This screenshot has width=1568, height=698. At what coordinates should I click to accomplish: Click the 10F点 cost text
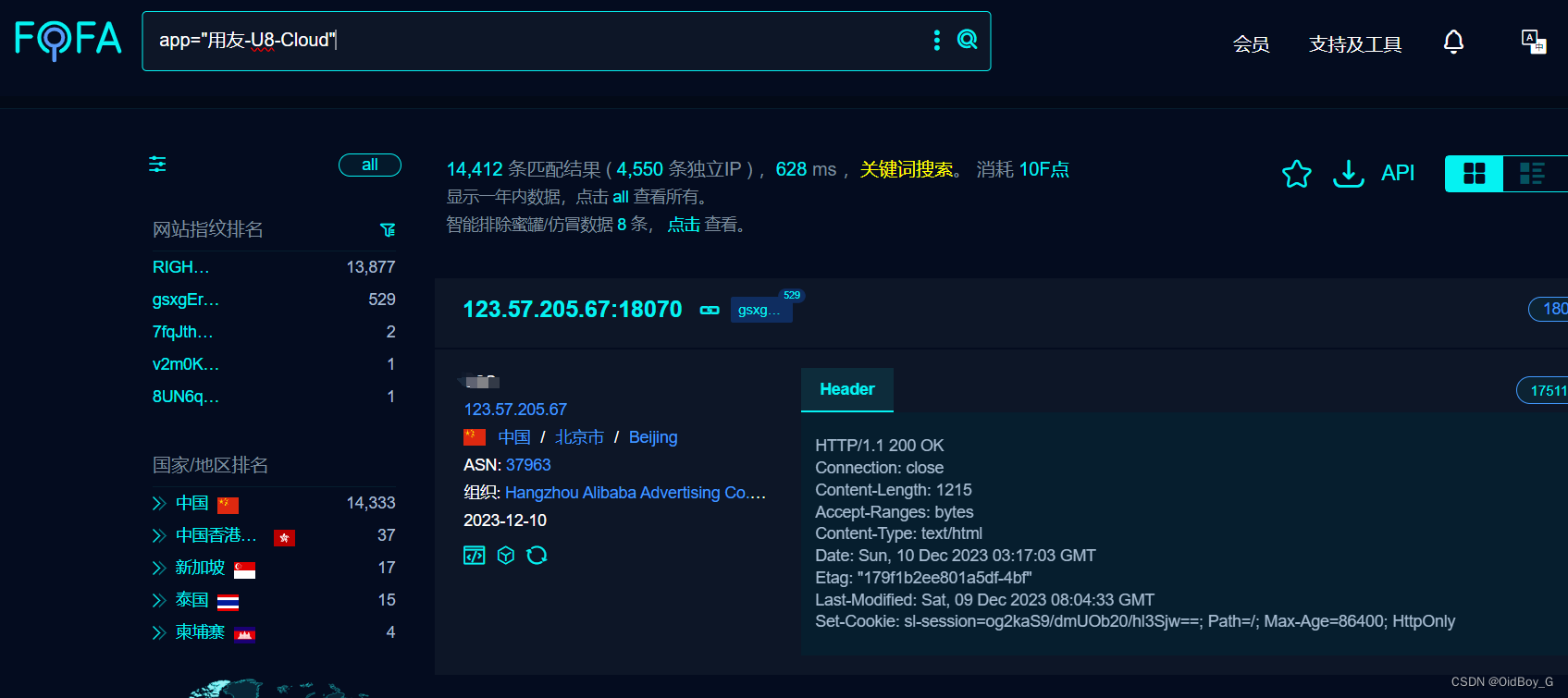point(1044,169)
